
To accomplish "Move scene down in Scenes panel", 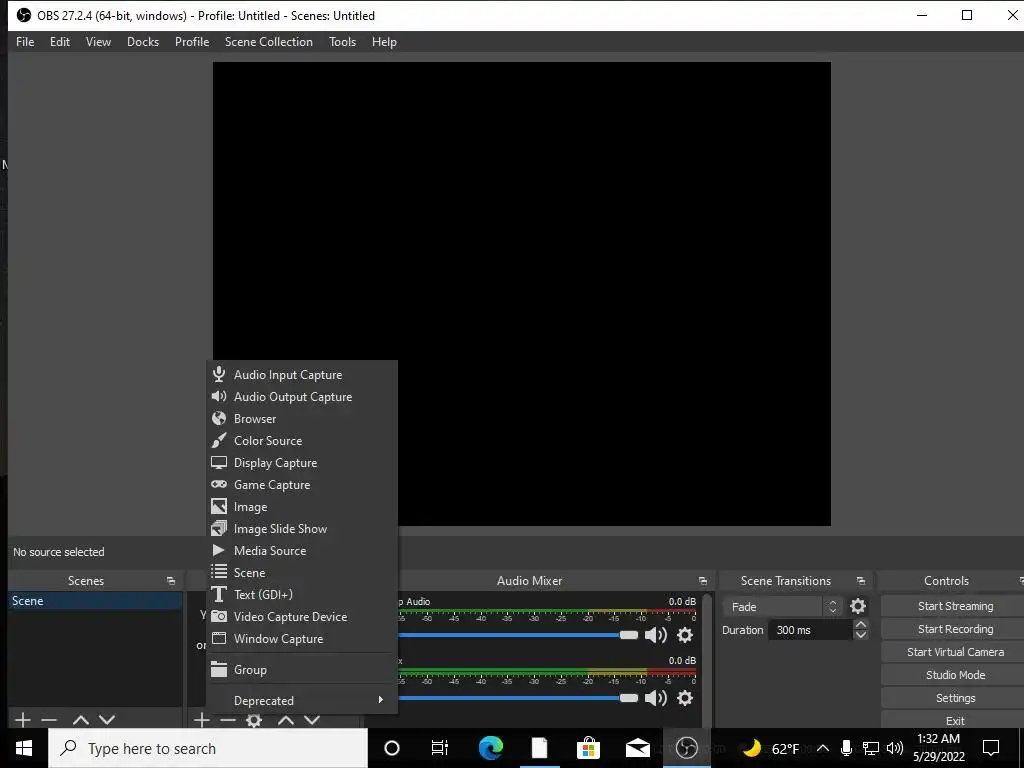I will click(107, 720).
